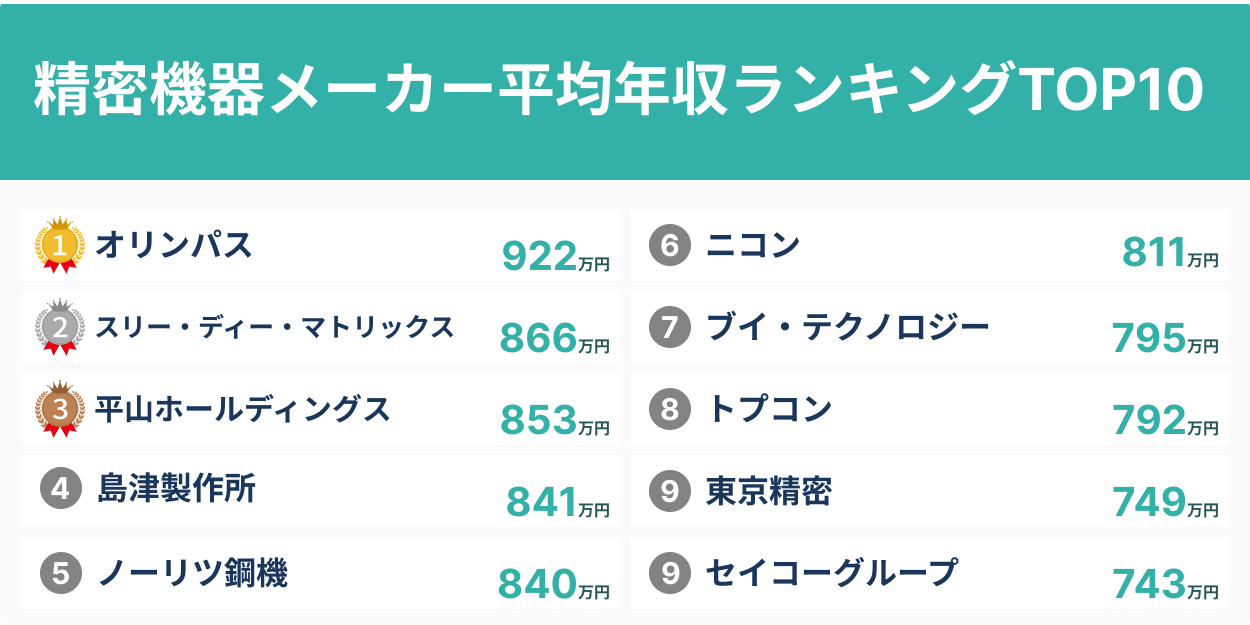This screenshot has width=1250, height=625.
Task: Click the rank badge beside 東京精密
Action: coord(670,490)
